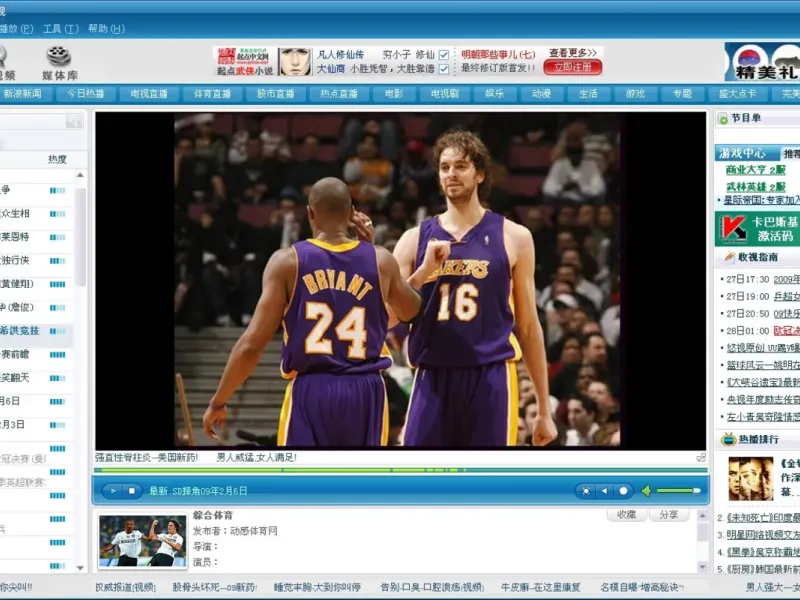Click the 收视指南 guide icon

coord(730,257)
